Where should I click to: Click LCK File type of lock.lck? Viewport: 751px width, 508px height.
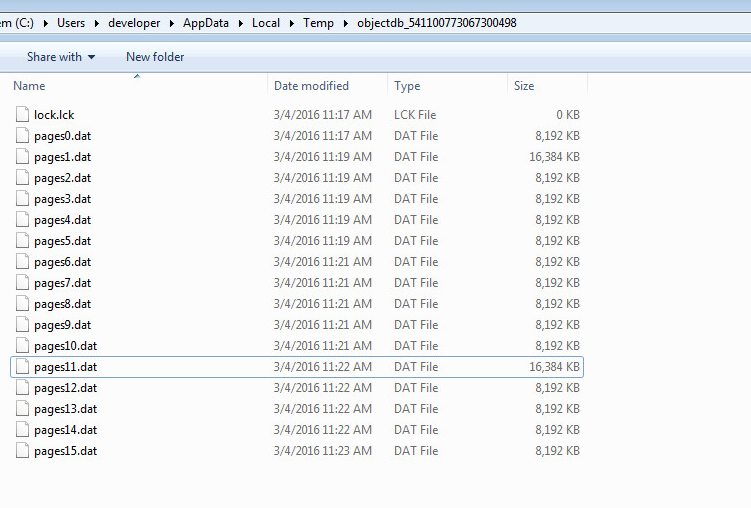pyautogui.click(x=415, y=114)
